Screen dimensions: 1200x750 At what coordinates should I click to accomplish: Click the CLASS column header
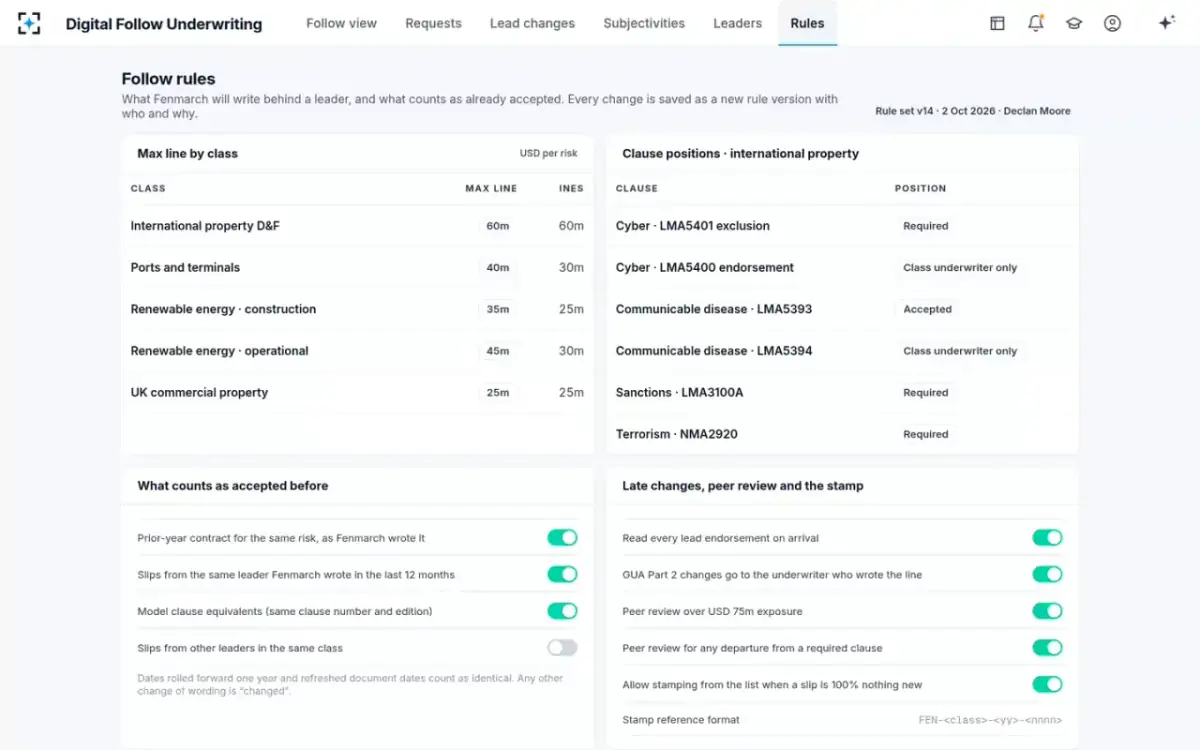[x=148, y=188]
